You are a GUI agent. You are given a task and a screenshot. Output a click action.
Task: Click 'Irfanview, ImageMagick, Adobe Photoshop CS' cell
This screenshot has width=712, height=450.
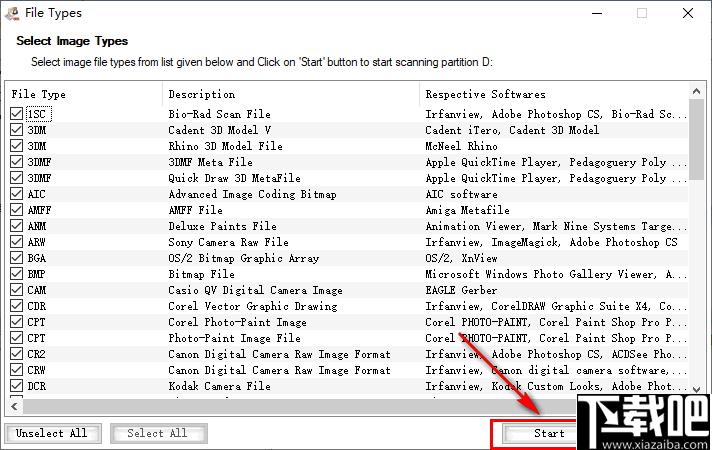[x=551, y=242]
